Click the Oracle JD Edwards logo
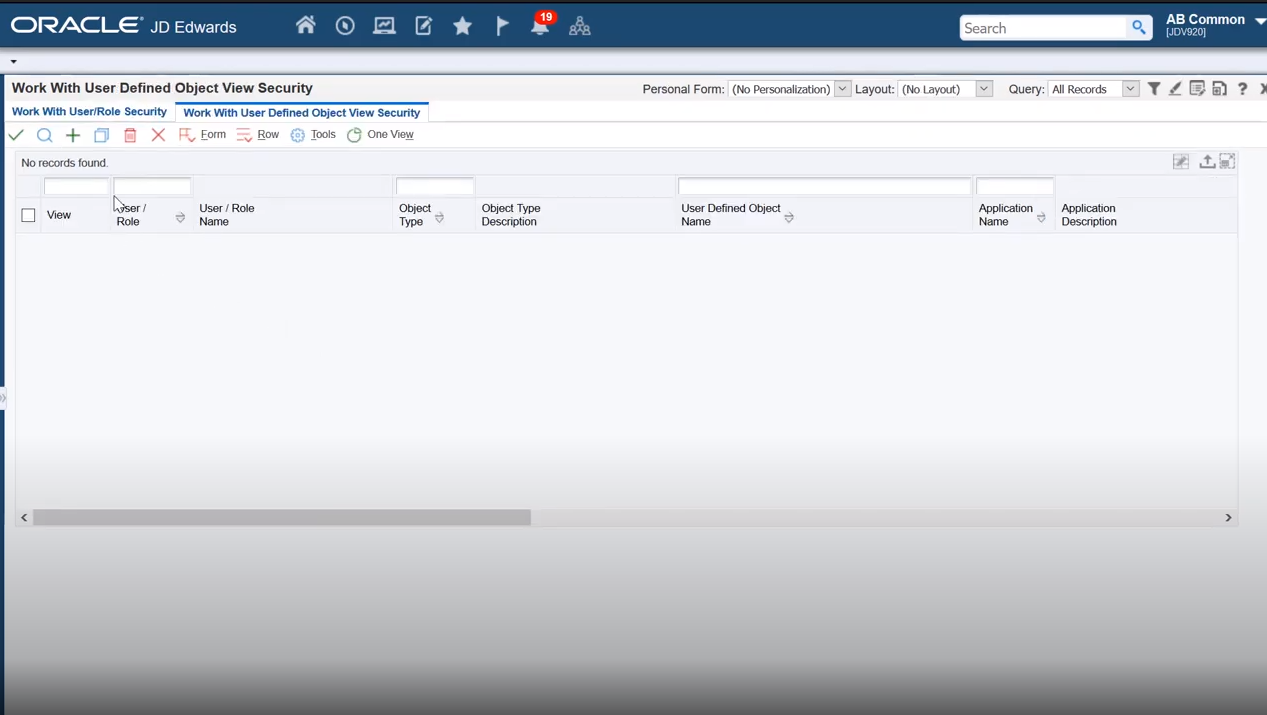 [123, 26]
